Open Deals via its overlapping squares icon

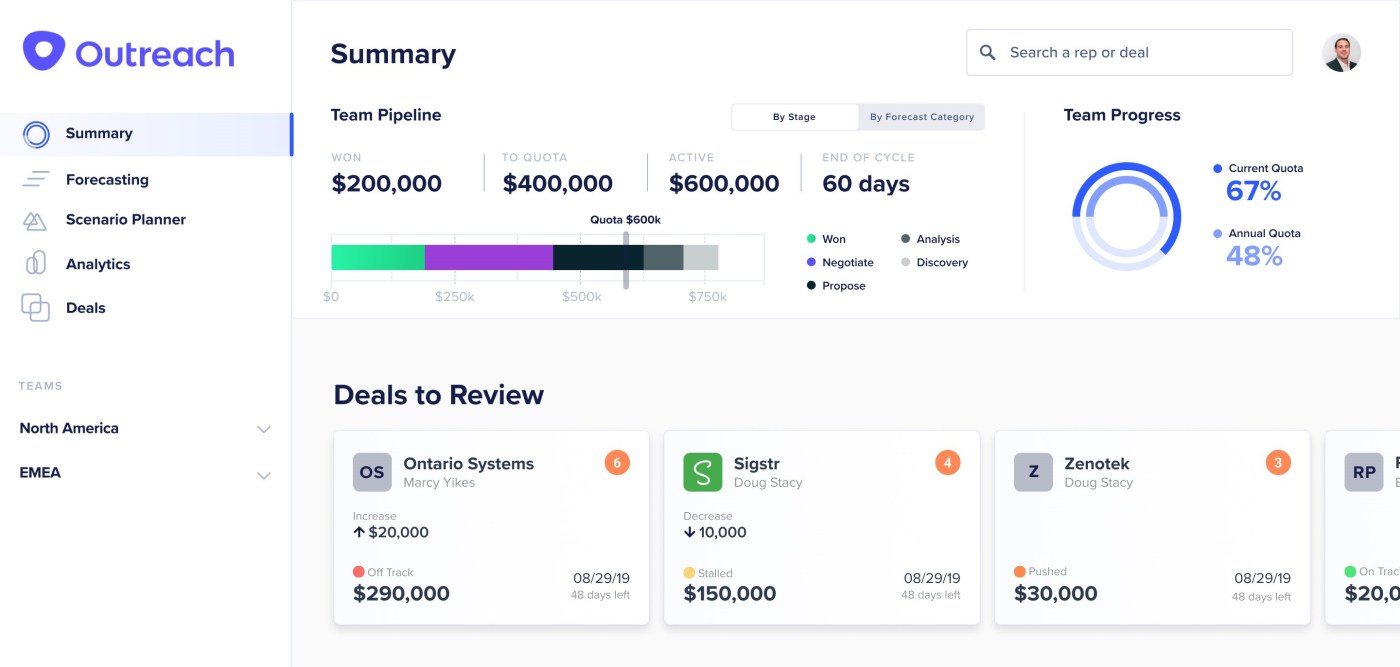(35, 308)
